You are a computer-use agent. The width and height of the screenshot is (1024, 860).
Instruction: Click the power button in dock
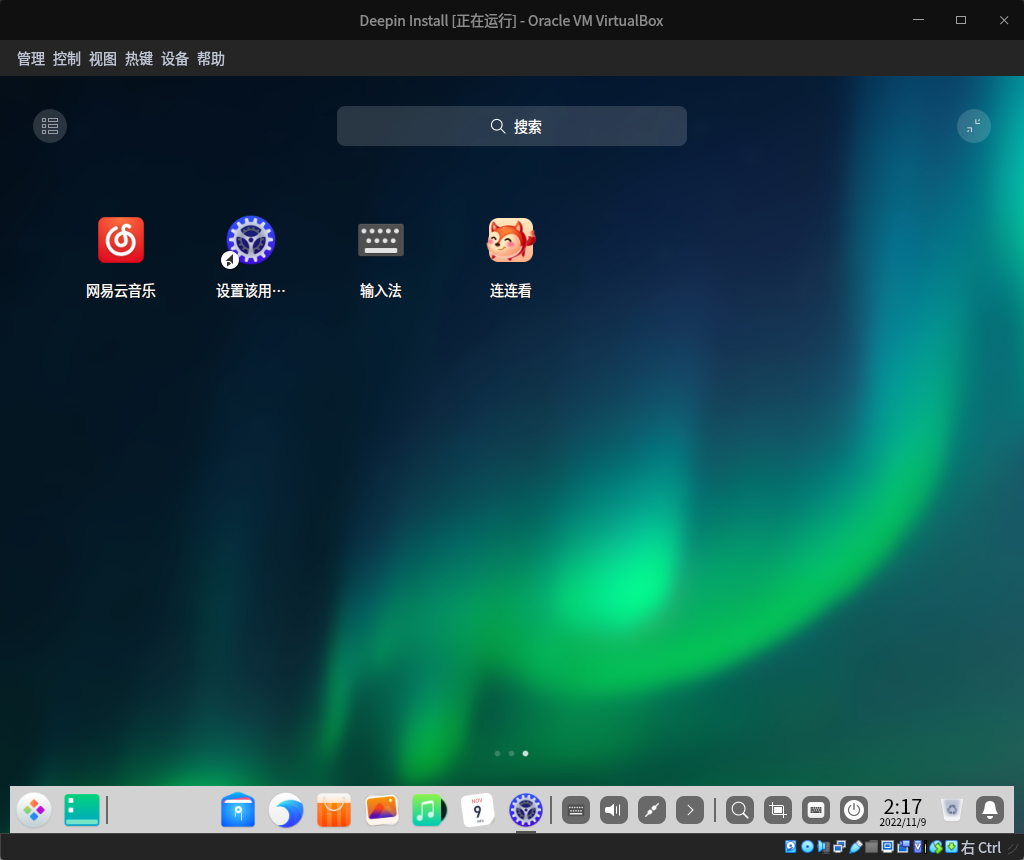854,810
